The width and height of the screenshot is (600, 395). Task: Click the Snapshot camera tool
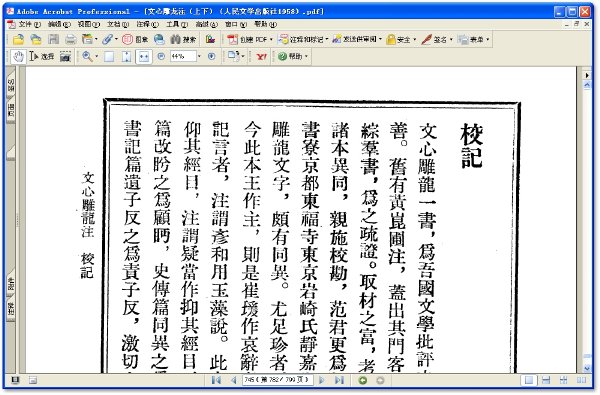click(66, 57)
